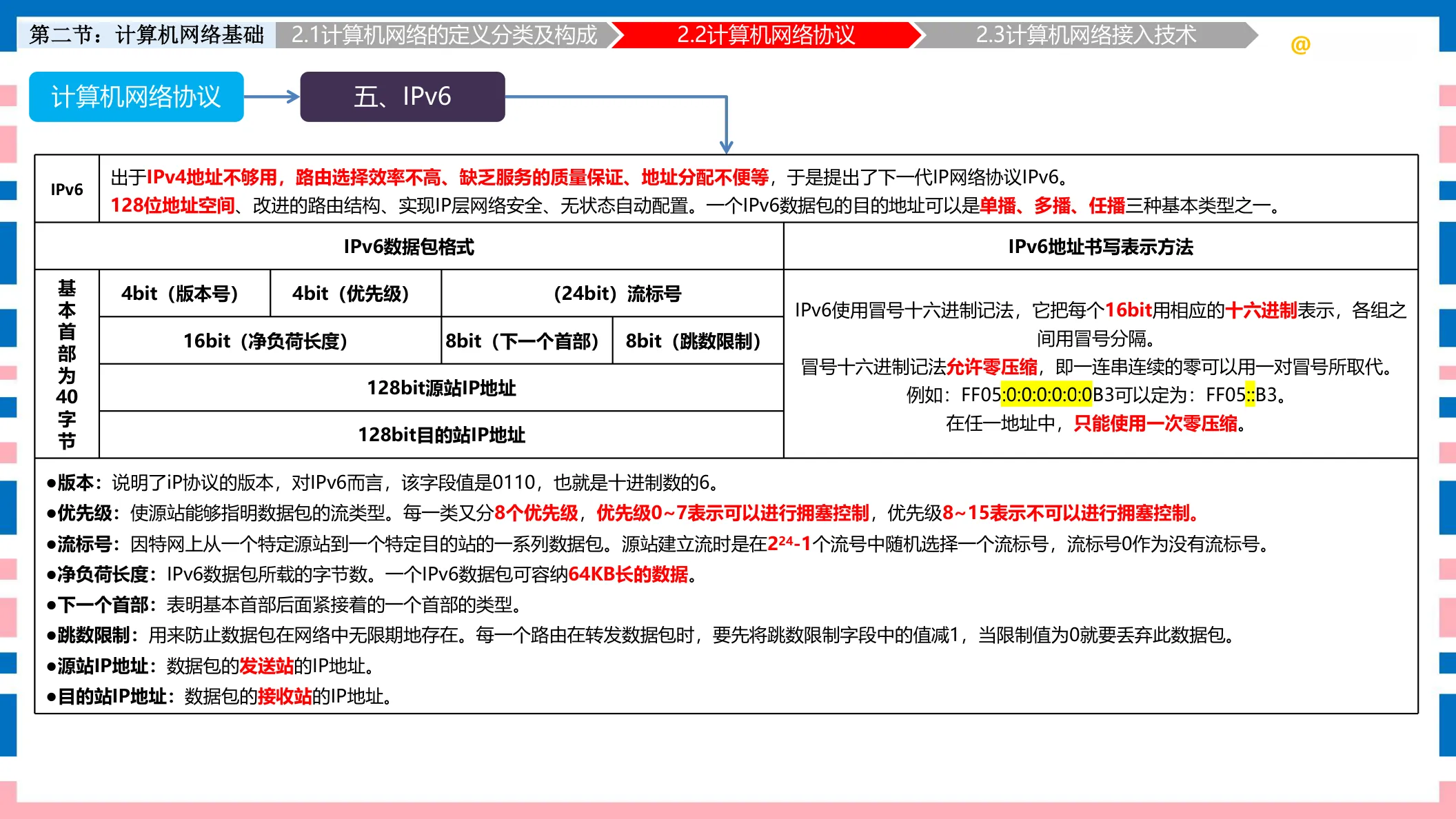
Task: Click the red 允许零压缩 phrase
Action: point(991,367)
